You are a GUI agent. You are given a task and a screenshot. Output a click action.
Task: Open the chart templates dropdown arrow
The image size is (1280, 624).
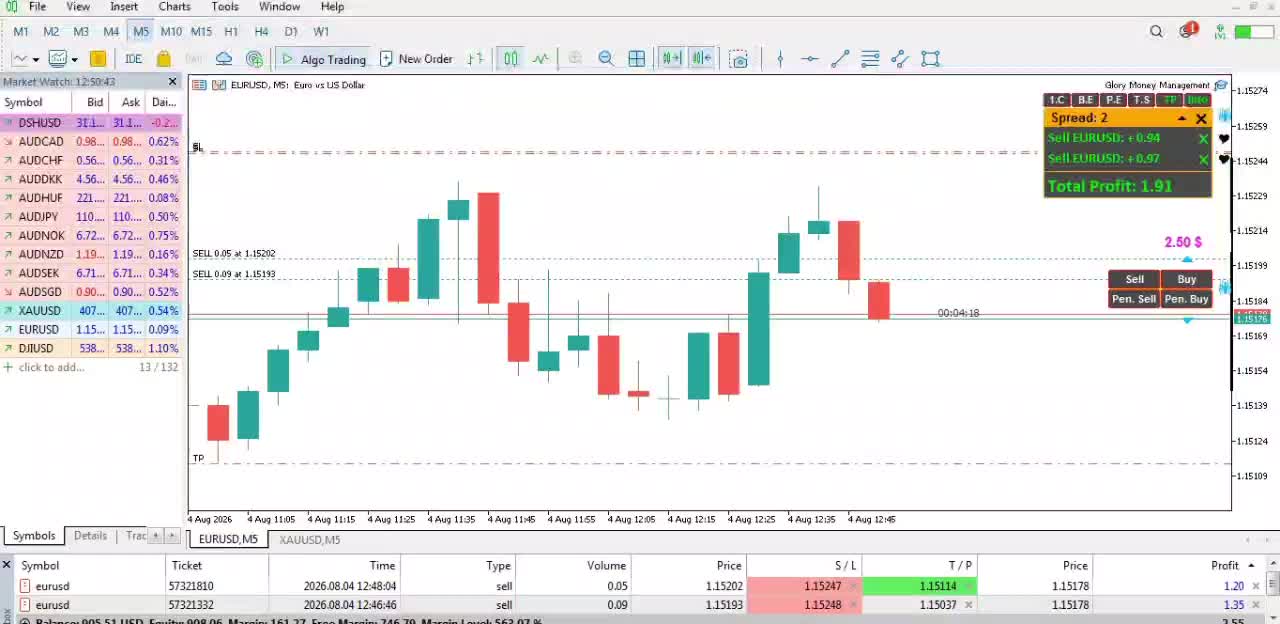[75, 59]
